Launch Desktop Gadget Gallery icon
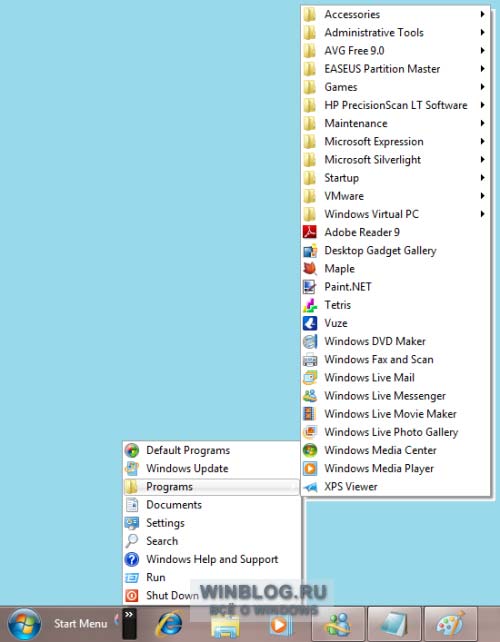The image size is (500, 642). tap(310, 251)
